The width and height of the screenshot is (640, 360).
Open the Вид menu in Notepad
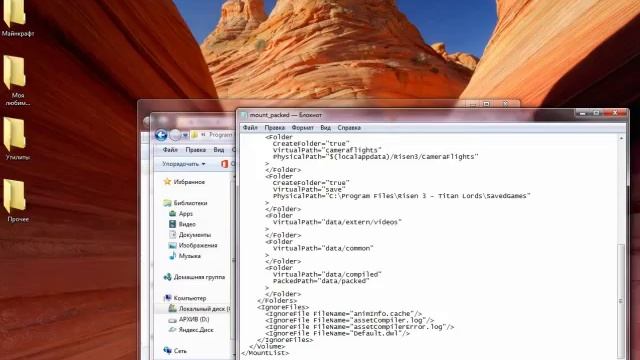(326, 128)
